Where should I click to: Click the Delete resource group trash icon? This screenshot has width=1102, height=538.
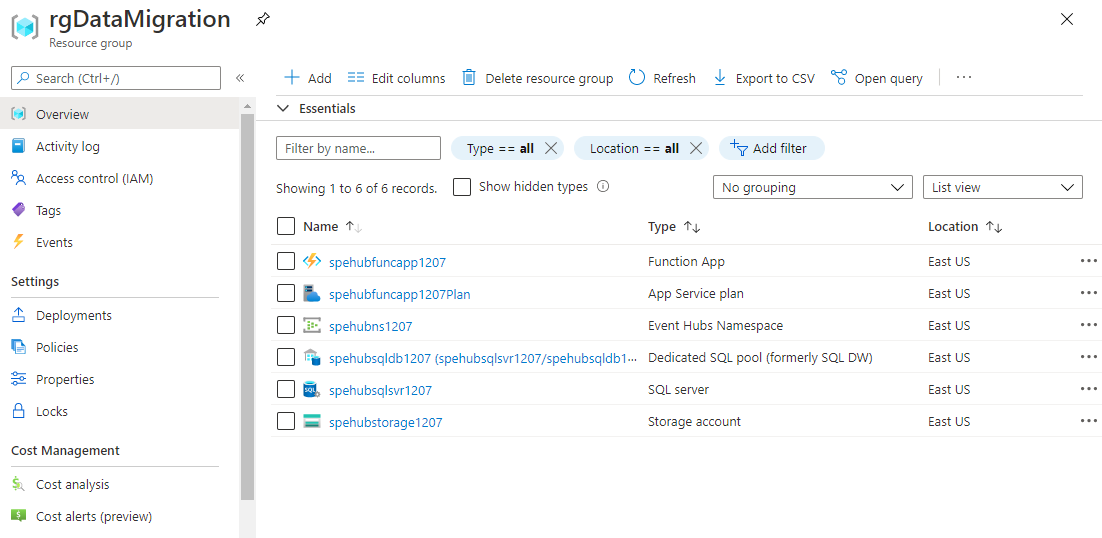469,78
